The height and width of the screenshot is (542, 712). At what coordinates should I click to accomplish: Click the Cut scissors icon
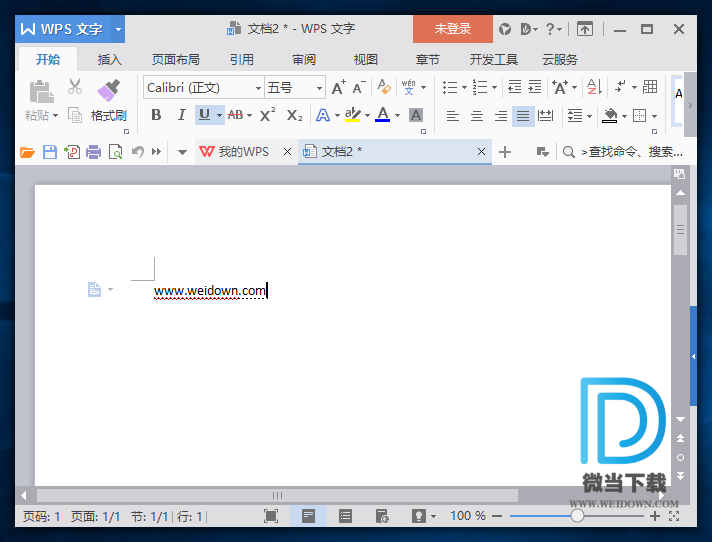point(75,87)
